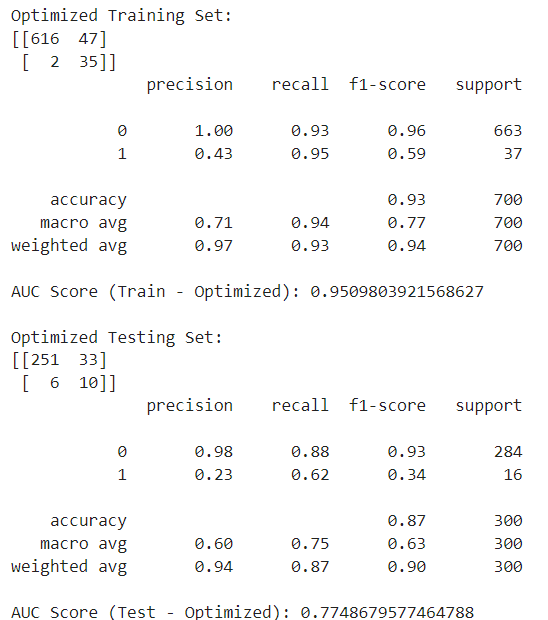Image resolution: width=548 pixels, height=620 pixels.
Task: Click the first recall column header
Action: click(300, 85)
